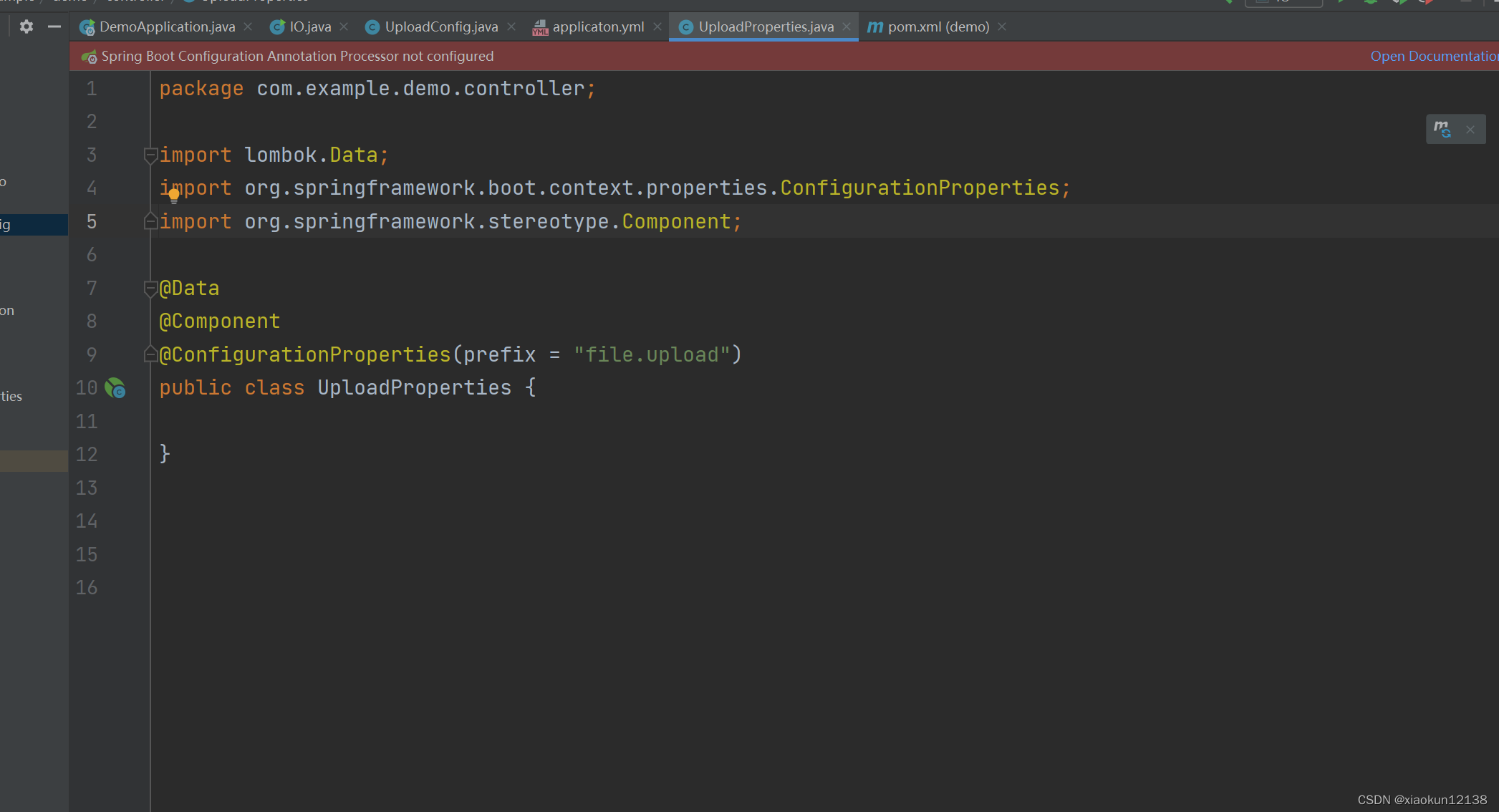Click the "file.upload" prefix string
This screenshot has height=812, width=1499.
[652, 354]
